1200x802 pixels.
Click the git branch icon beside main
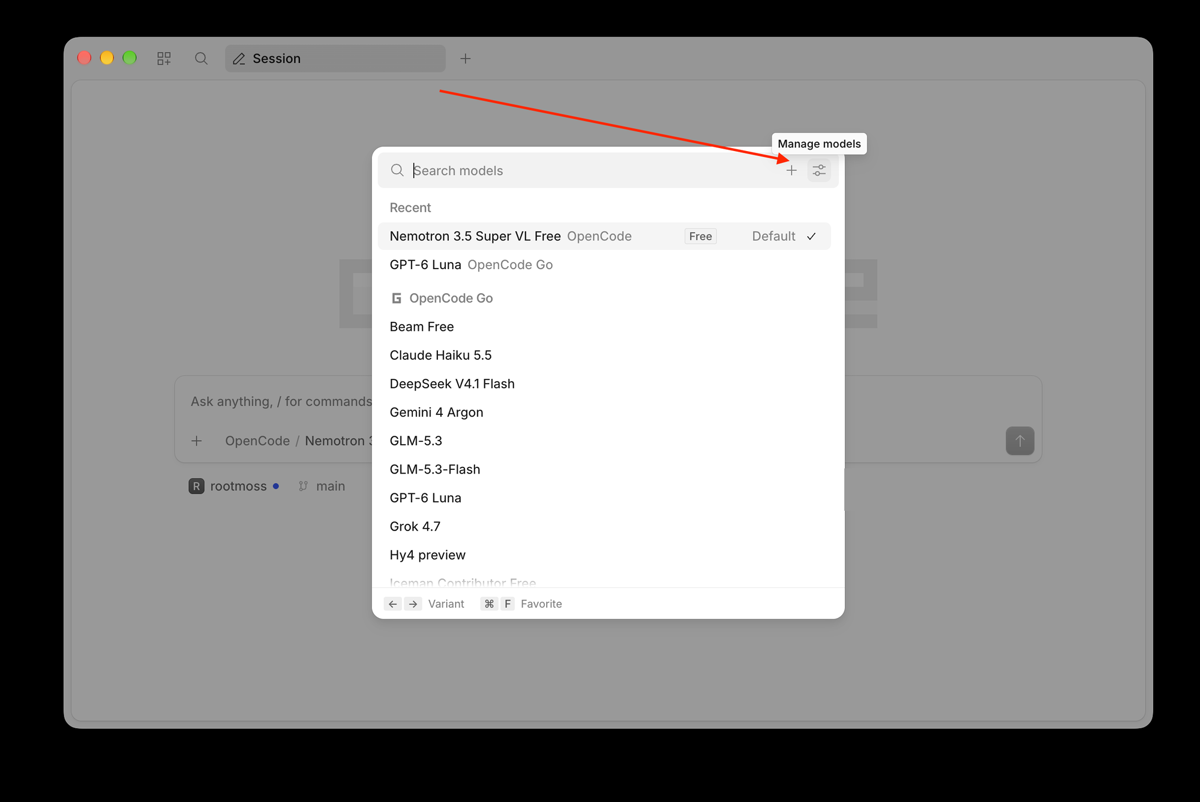(x=303, y=486)
